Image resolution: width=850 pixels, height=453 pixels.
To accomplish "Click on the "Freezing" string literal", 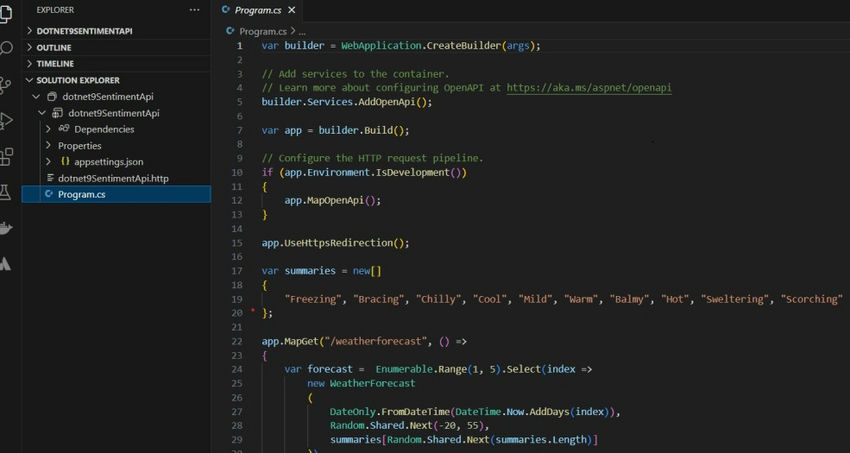I will click(313, 299).
